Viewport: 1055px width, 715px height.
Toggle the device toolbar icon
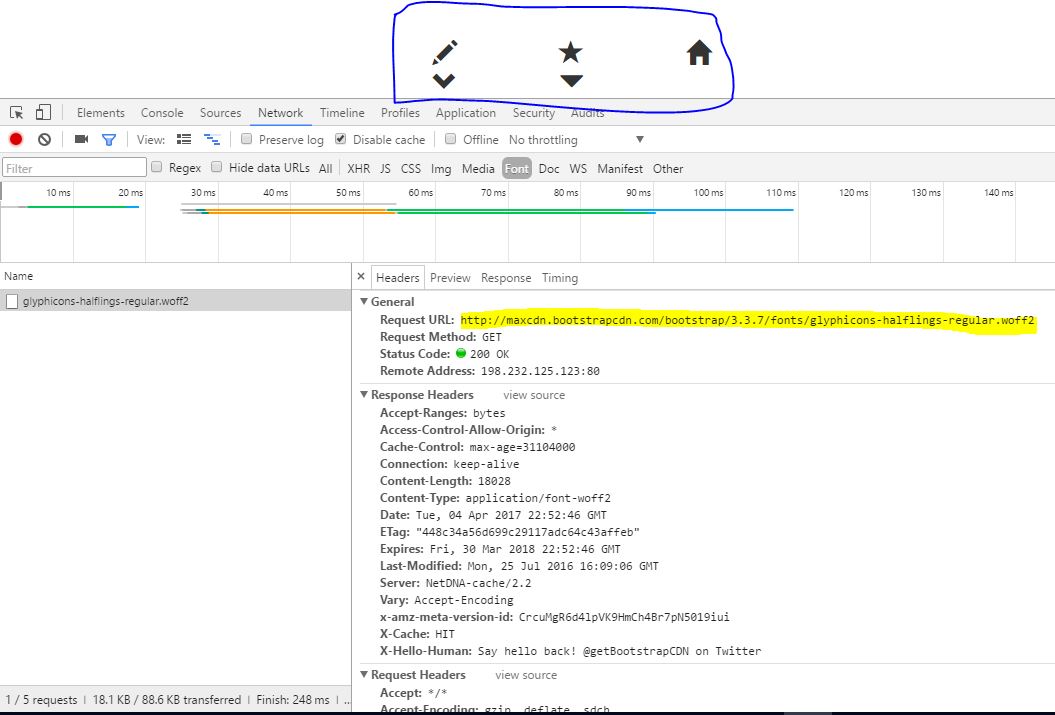click(43, 113)
